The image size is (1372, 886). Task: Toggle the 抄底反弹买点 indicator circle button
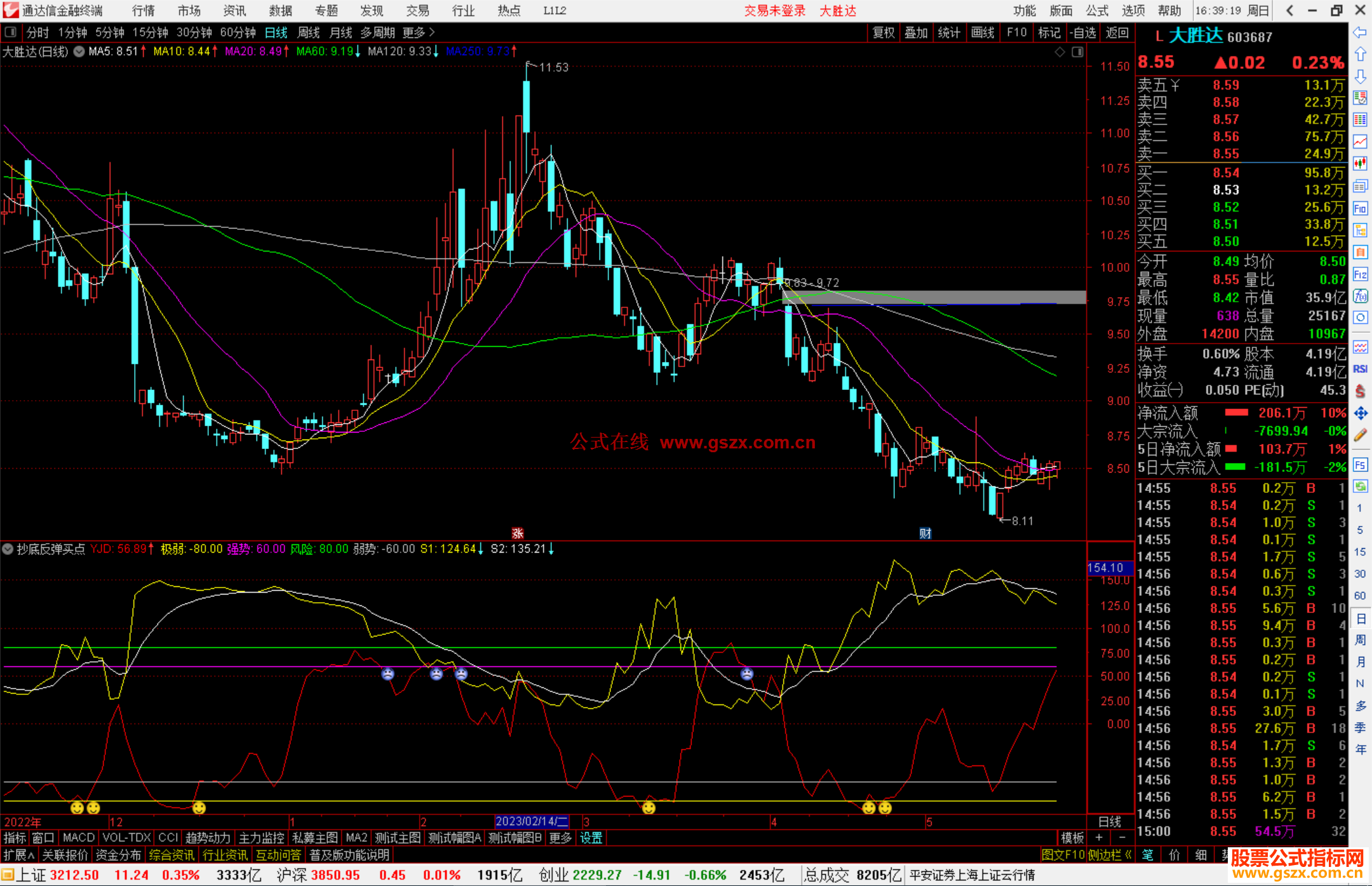[8, 549]
